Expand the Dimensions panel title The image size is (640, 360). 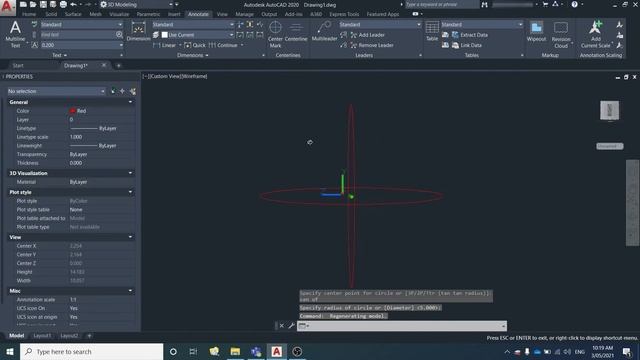pyautogui.click(x=193, y=55)
